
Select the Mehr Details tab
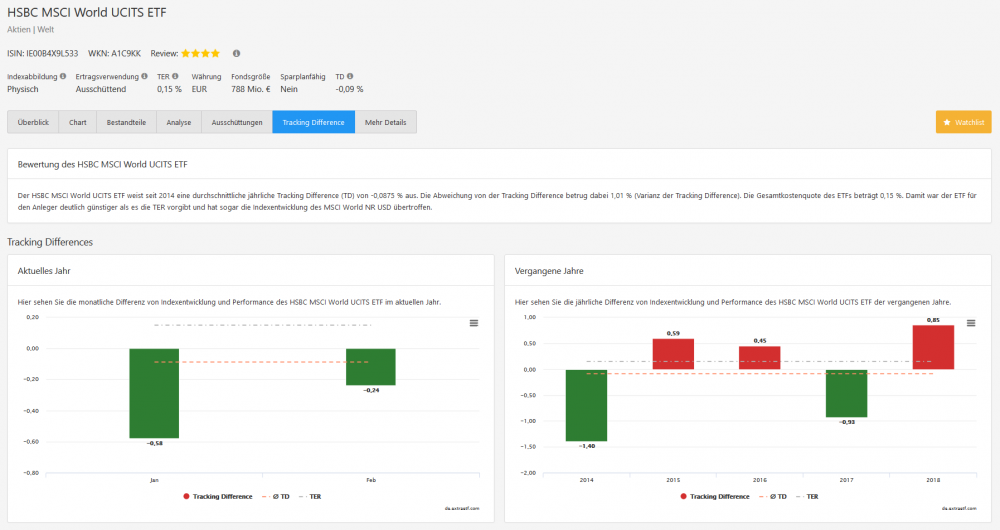[385, 122]
